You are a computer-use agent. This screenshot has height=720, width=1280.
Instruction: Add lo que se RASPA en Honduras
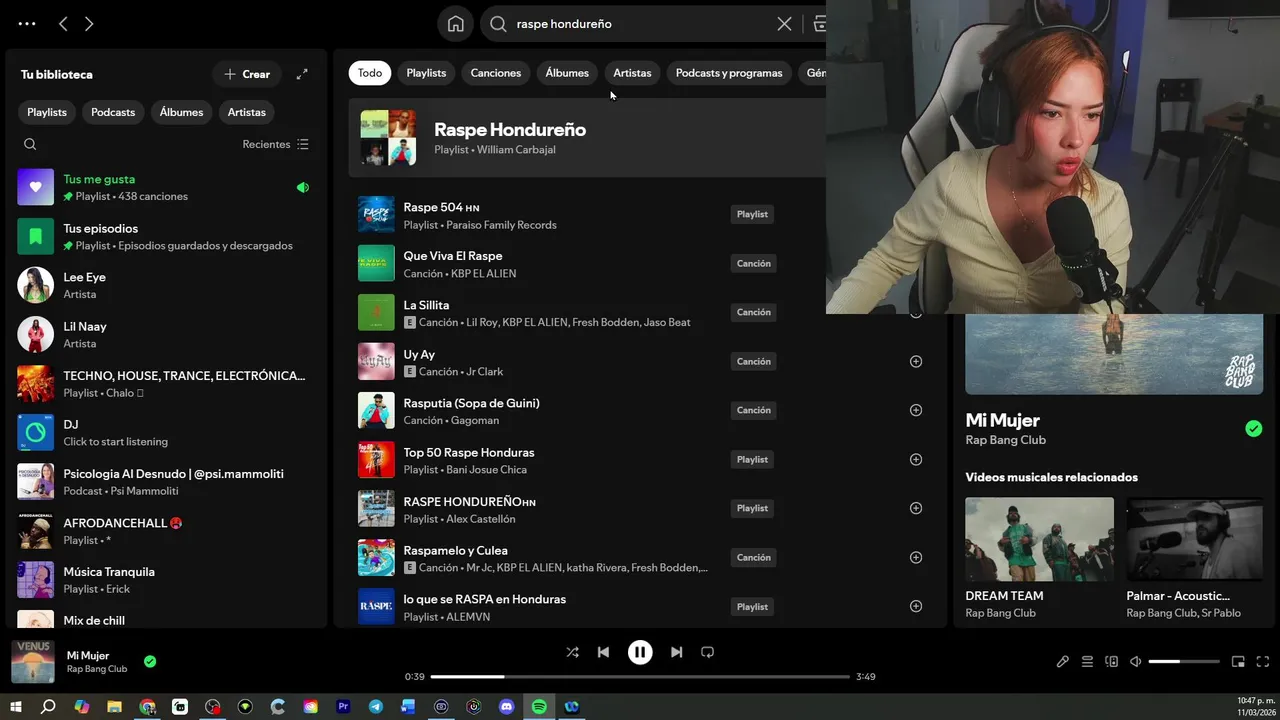pyautogui.click(x=915, y=606)
